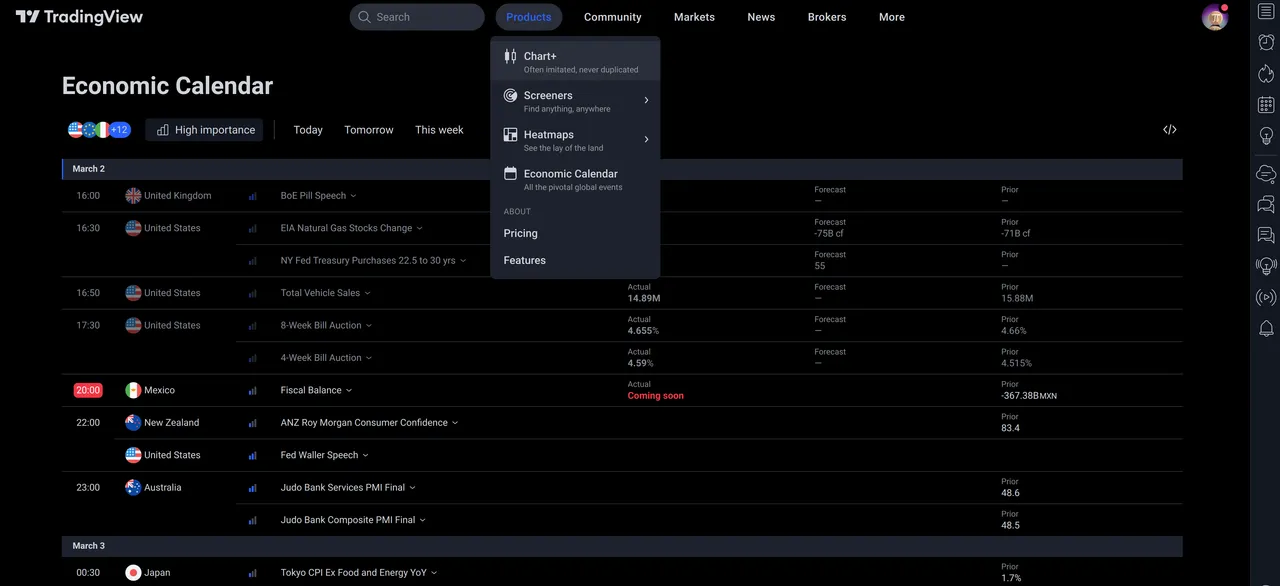Open the alarm clock alerts icon
The image size is (1280, 586).
1266,42
